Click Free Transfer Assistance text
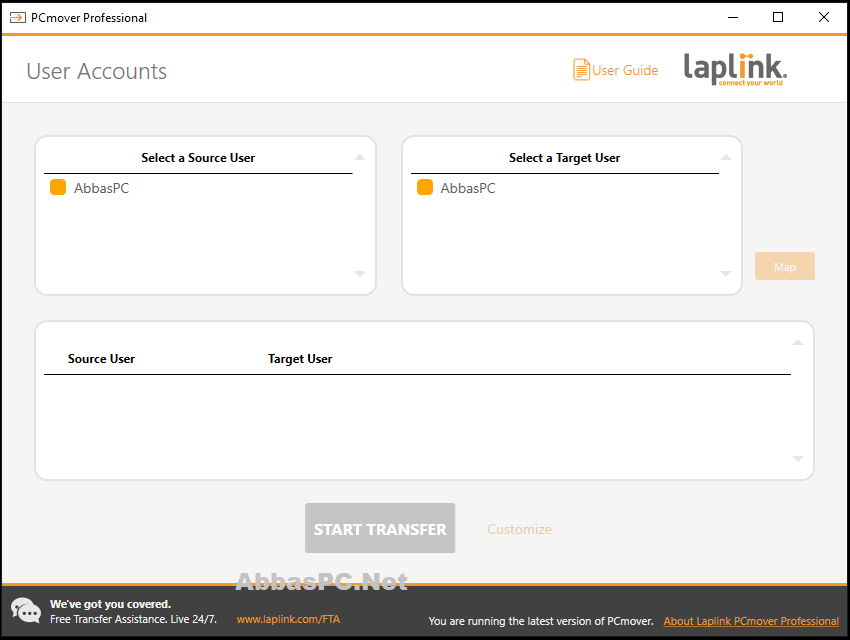Screen dimensions: 850x640 point(133,619)
